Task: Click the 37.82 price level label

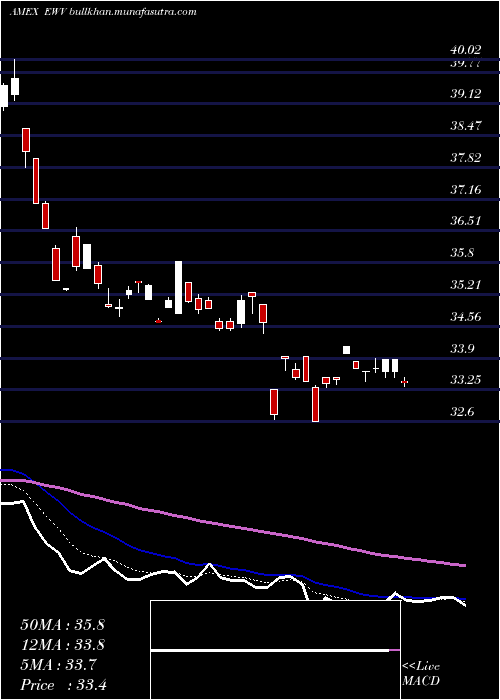Action: coord(465,158)
